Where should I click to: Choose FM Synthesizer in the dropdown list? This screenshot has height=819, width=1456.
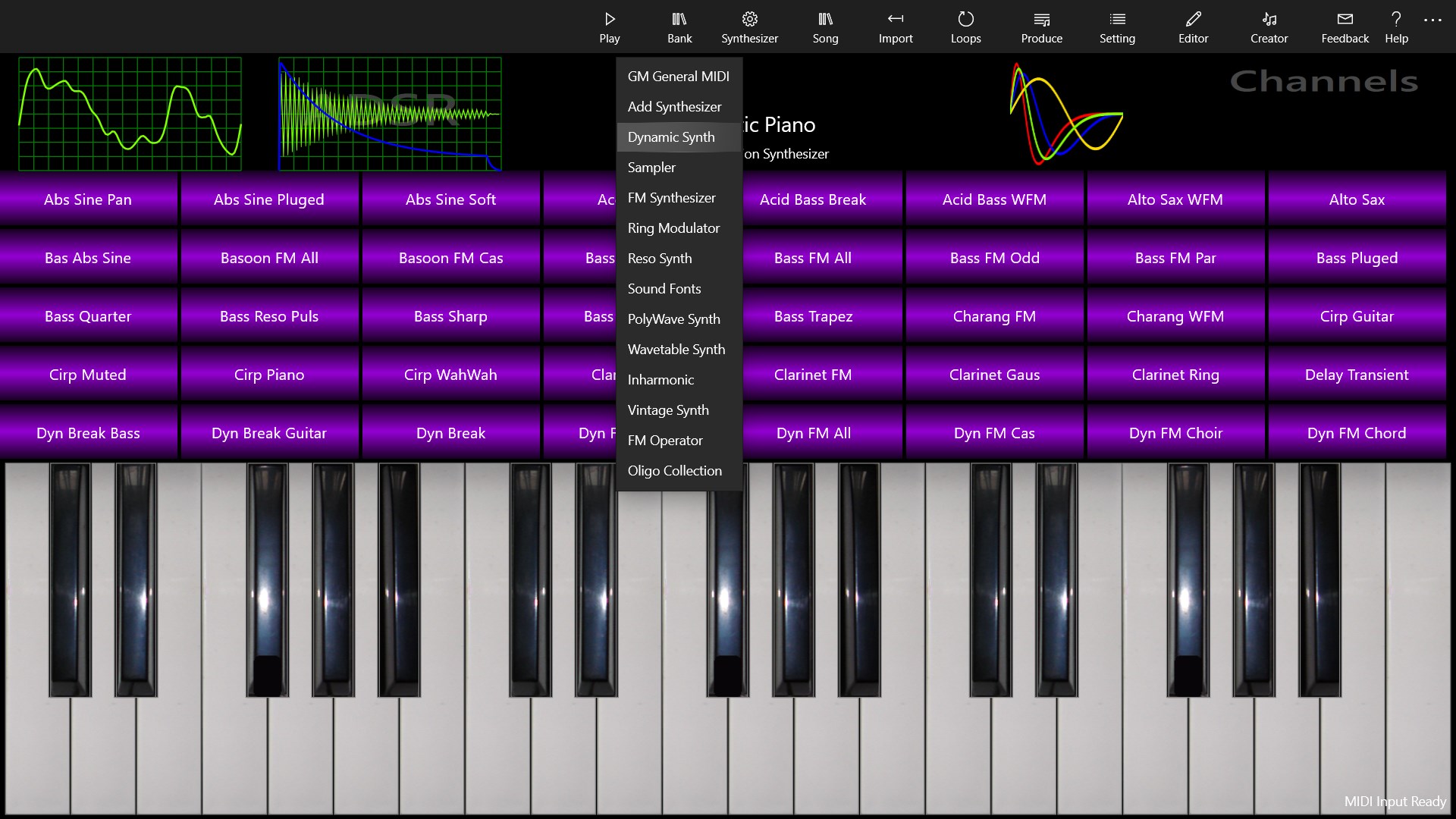click(671, 197)
